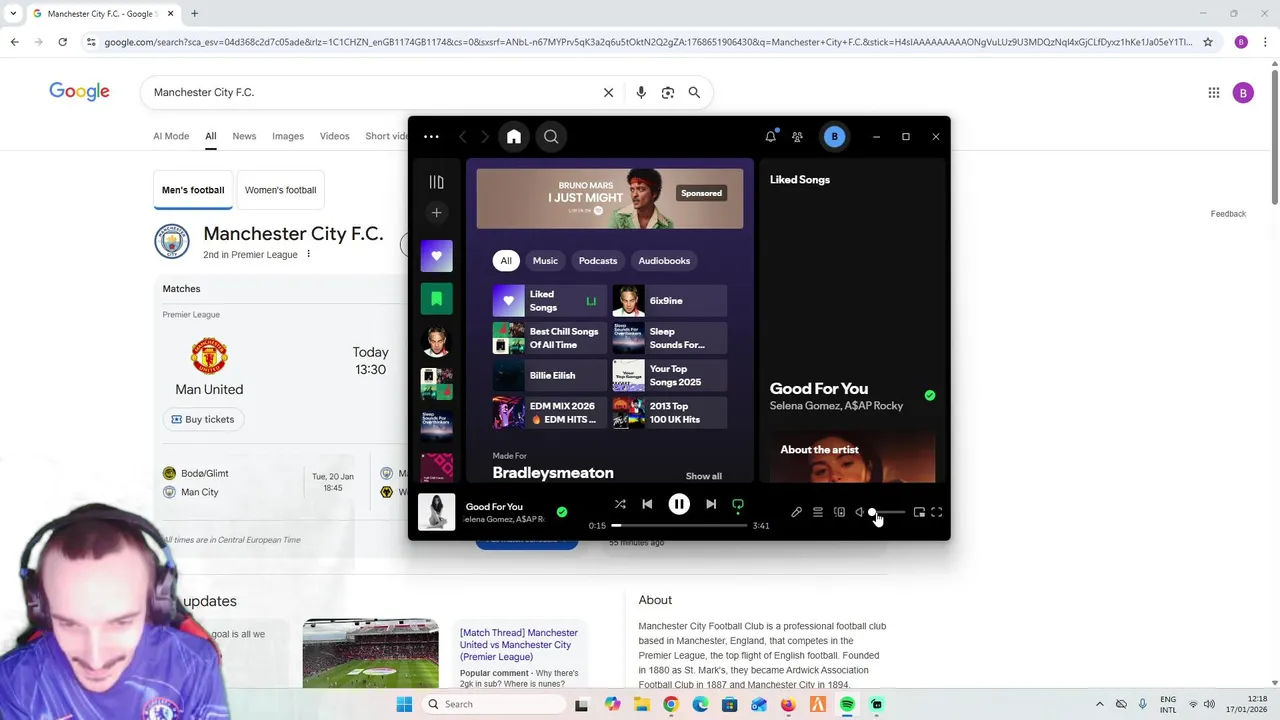Viewport: 1280px width, 720px height.
Task: Open more options beside Premier League standing
Action: 308,254
